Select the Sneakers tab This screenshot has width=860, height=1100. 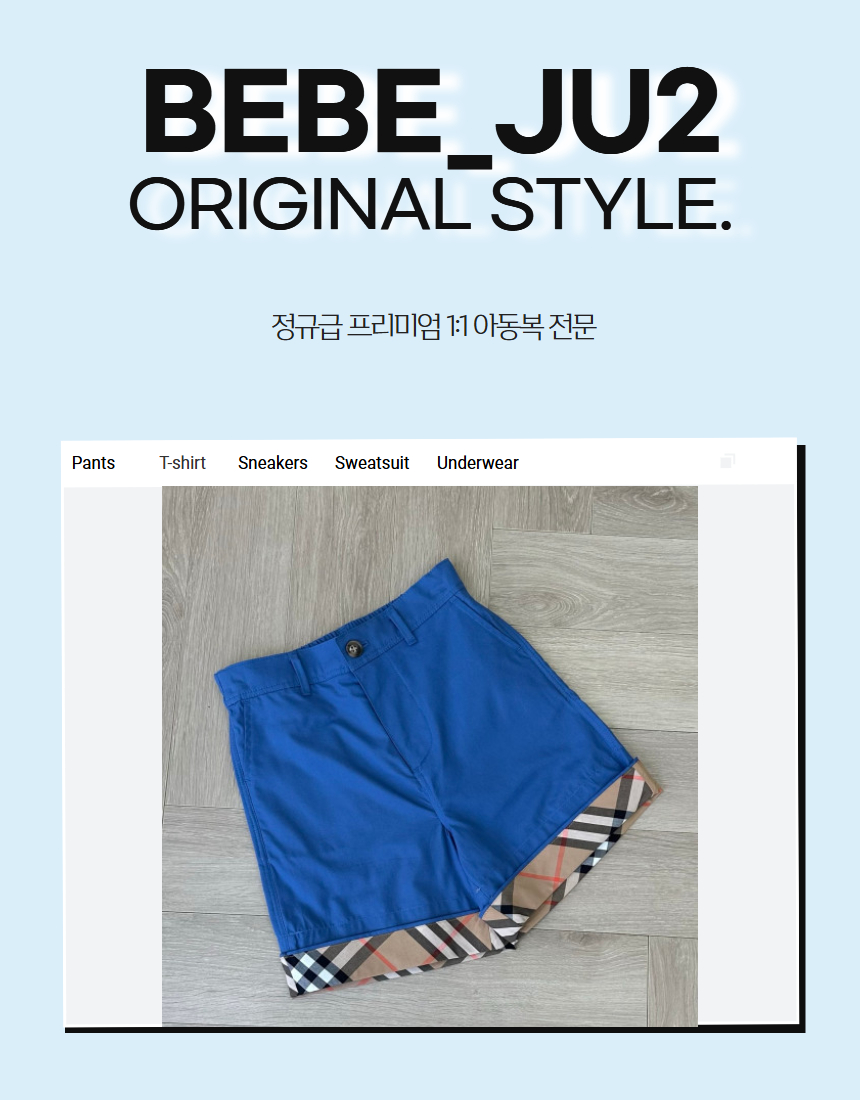tap(273, 463)
